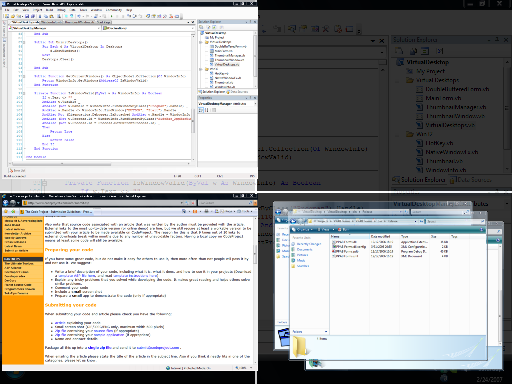The image size is (512, 384).
Task: Toggle the auto-hide pin on the dimmed Solution Explorer
Action: tap(497, 40)
